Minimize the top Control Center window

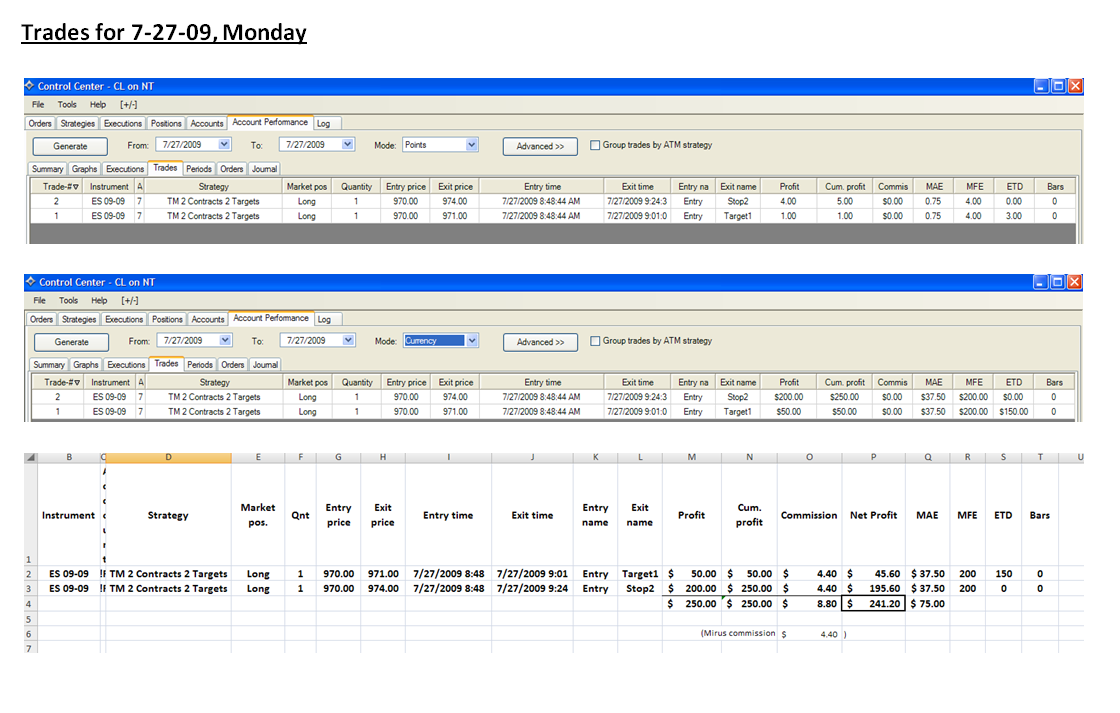(x=1041, y=86)
